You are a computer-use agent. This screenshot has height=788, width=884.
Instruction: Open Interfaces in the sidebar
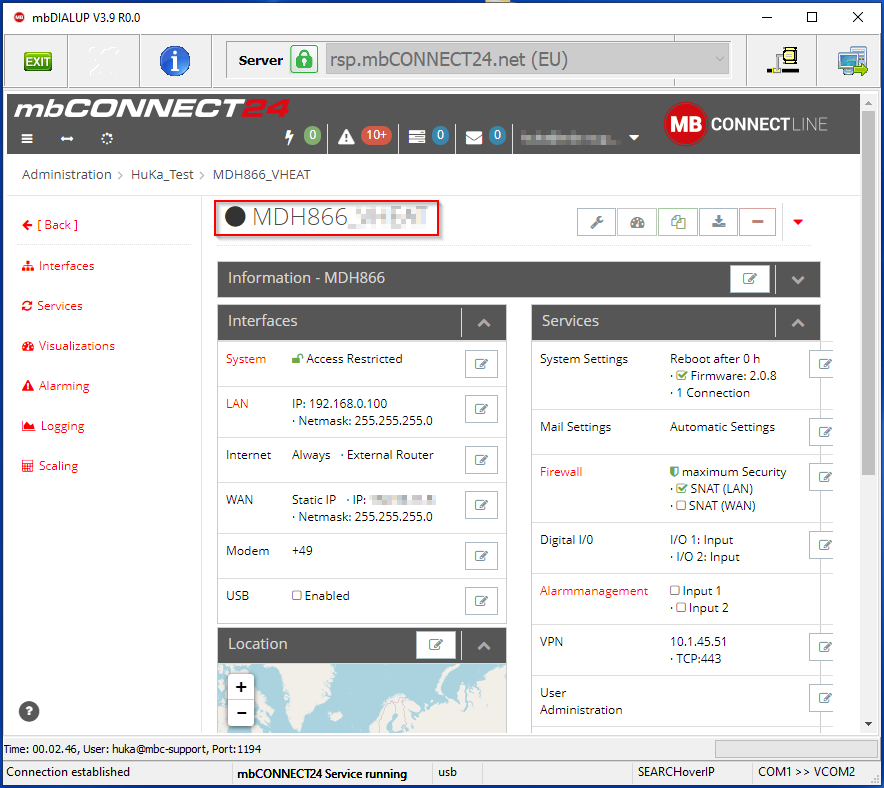coord(58,266)
